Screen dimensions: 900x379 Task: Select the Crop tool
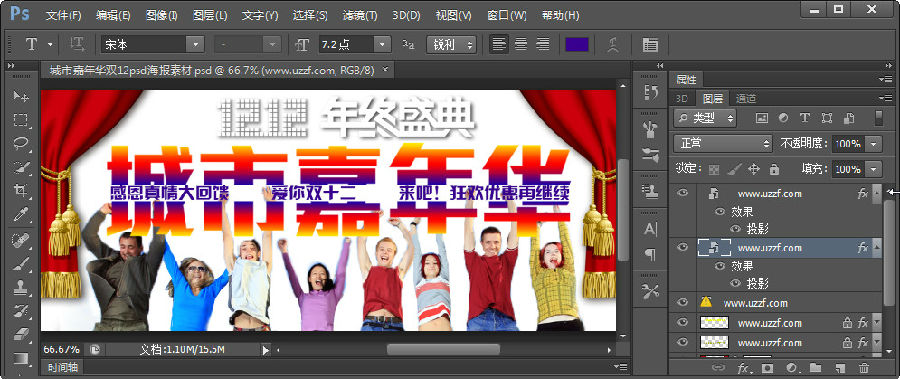point(21,191)
